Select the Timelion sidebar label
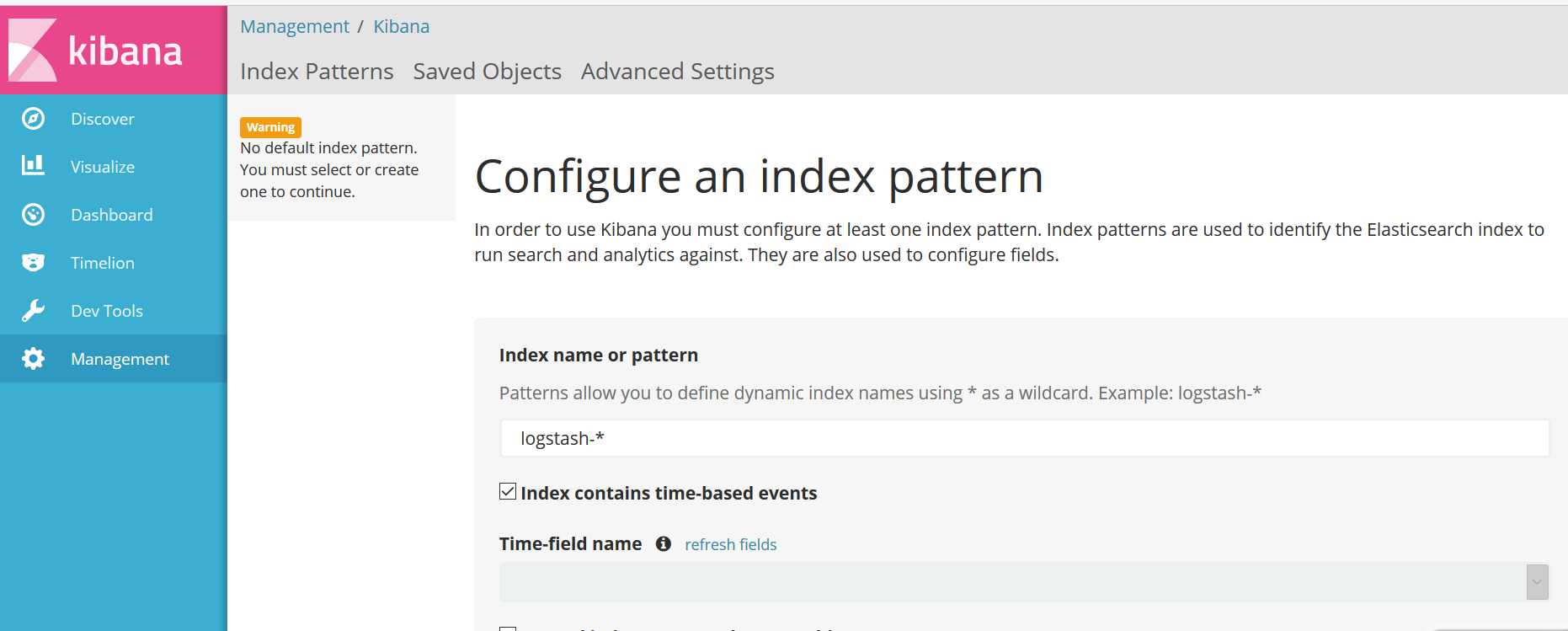 point(103,263)
